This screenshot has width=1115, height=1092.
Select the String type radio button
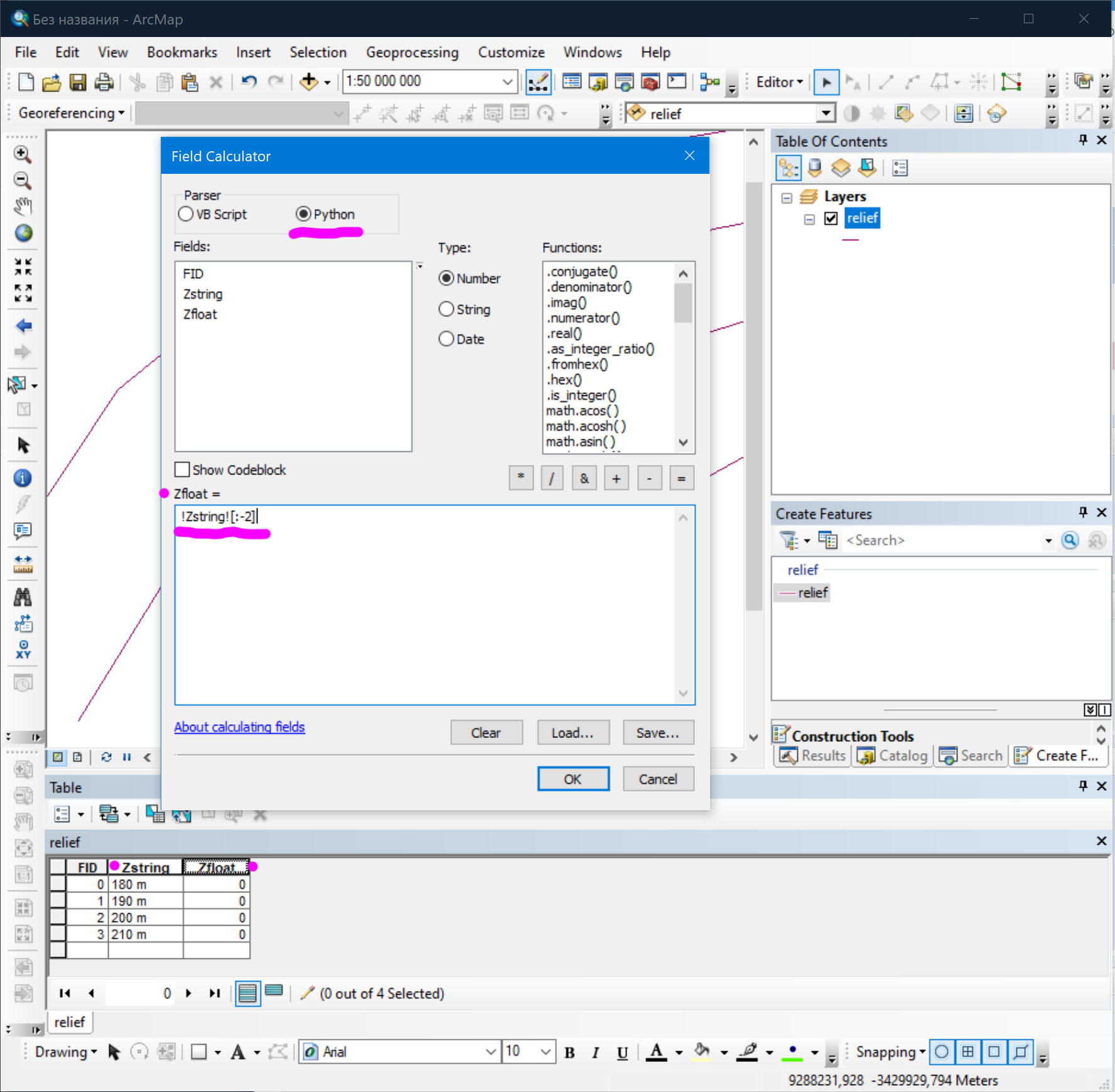[x=446, y=309]
